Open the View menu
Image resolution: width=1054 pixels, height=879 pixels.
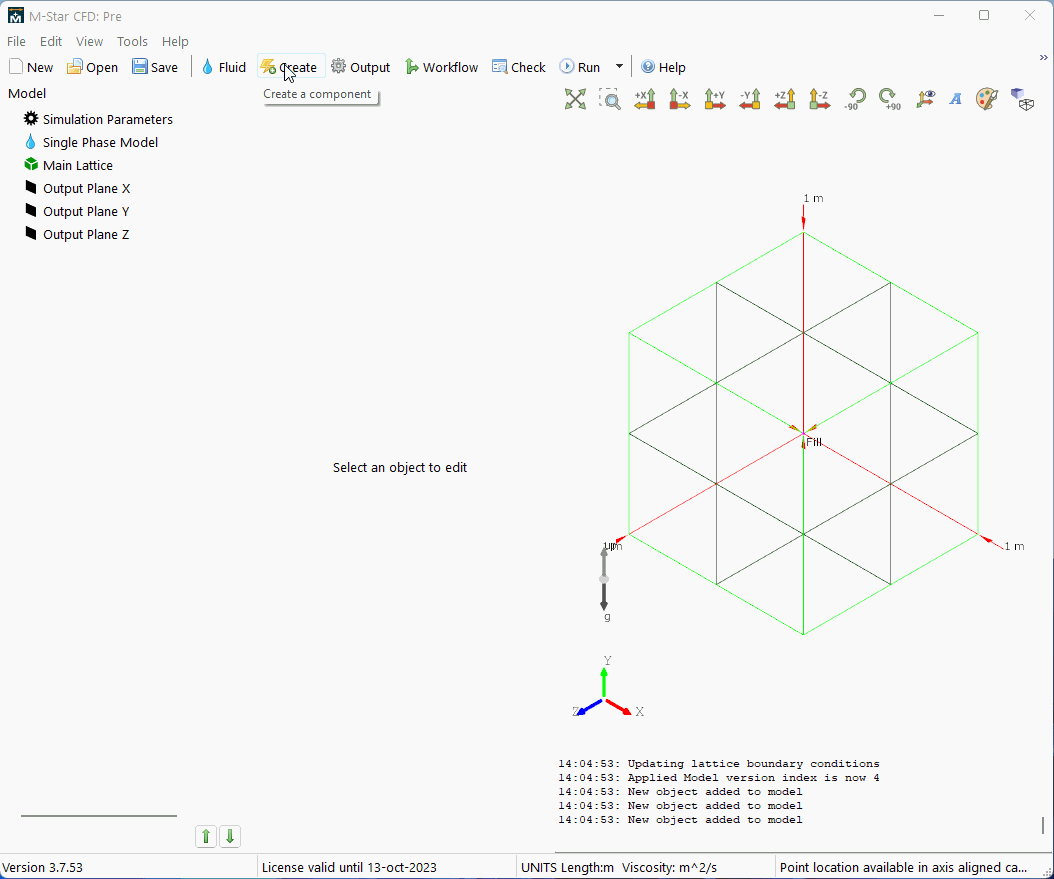[x=89, y=42]
